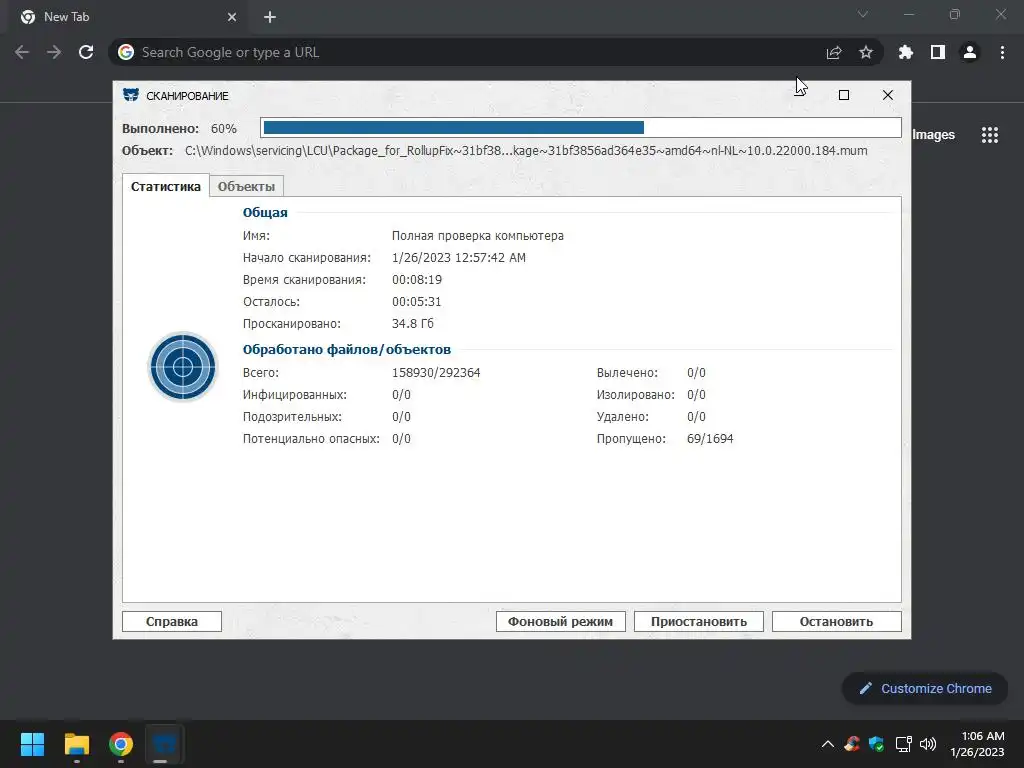
Task: Open the Windows Start menu
Action: 32,744
